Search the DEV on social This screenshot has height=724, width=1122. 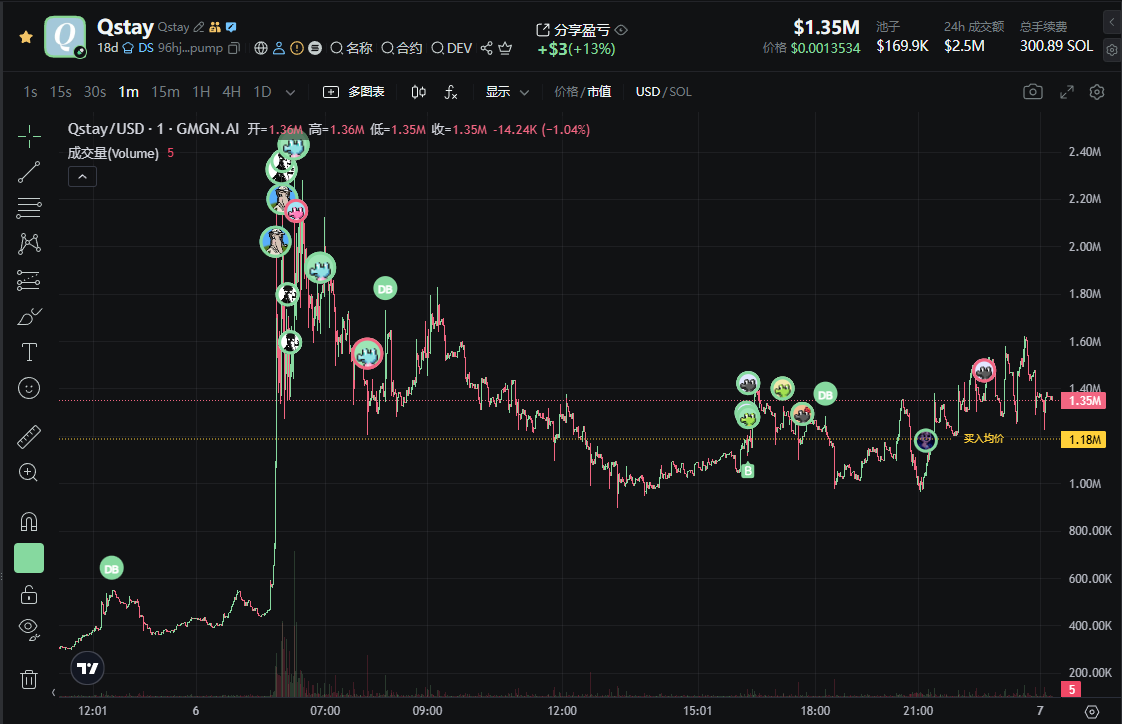click(452, 48)
